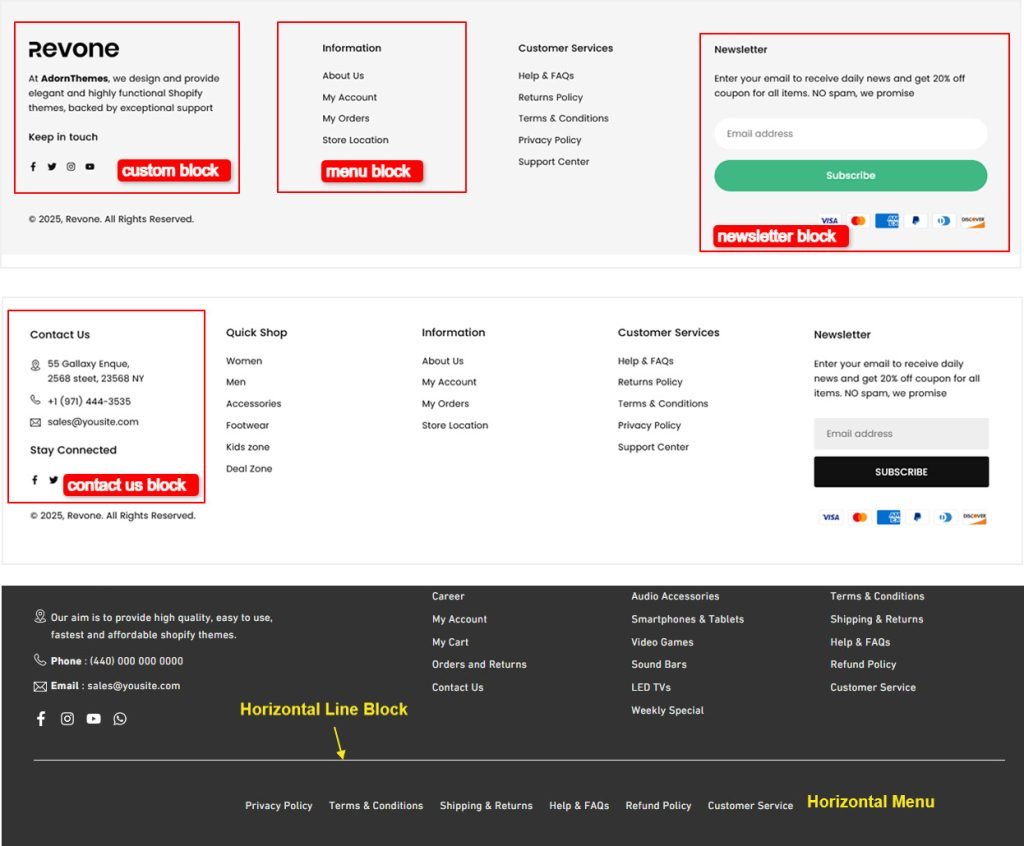The height and width of the screenshot is (846, 1024).
Task: Click Instagram icon under Keep in touch
Action: 71,167
